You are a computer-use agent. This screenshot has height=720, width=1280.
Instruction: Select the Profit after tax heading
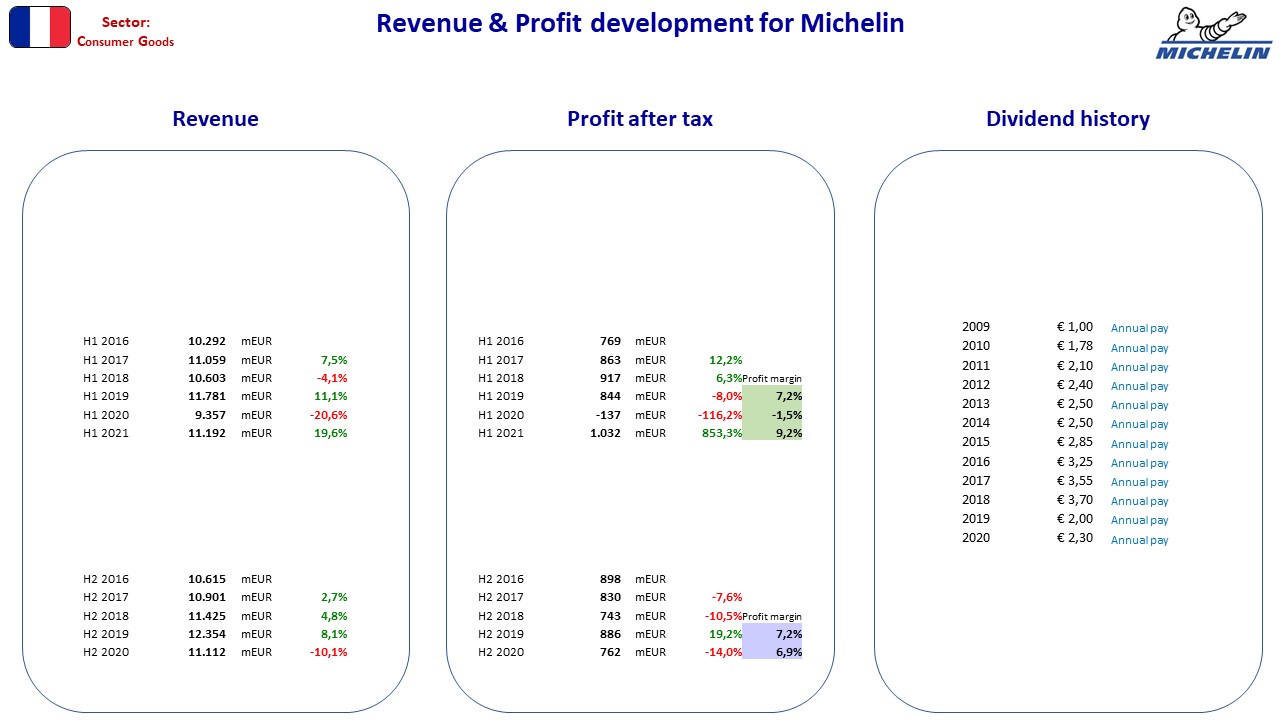click(x=640, y=119)
